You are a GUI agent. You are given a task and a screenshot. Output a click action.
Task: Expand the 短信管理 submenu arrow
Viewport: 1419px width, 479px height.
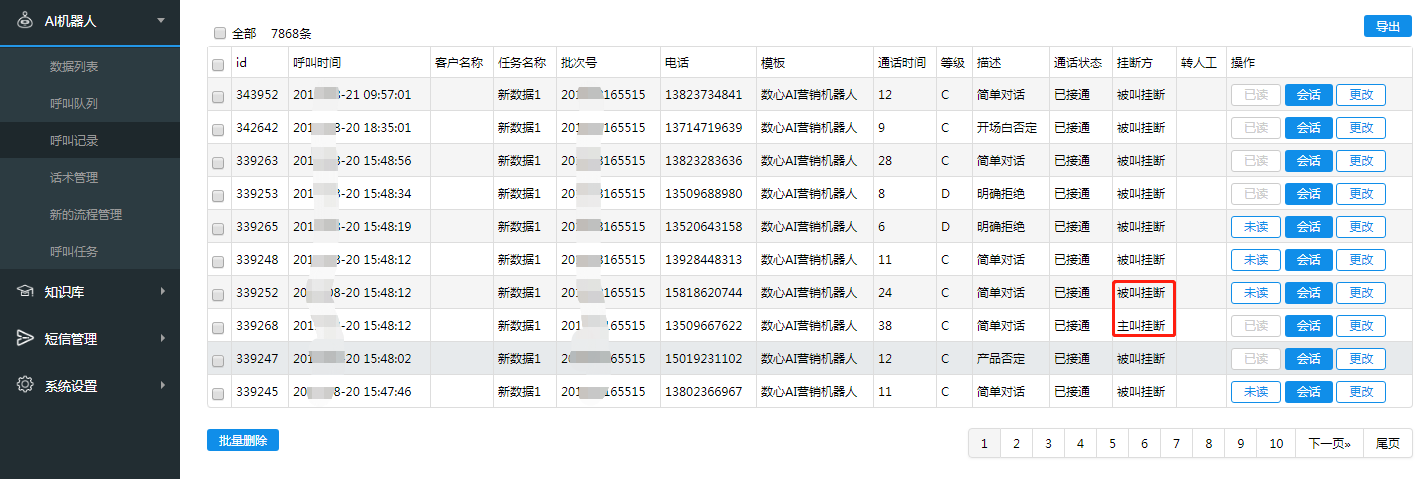(162, 338)
